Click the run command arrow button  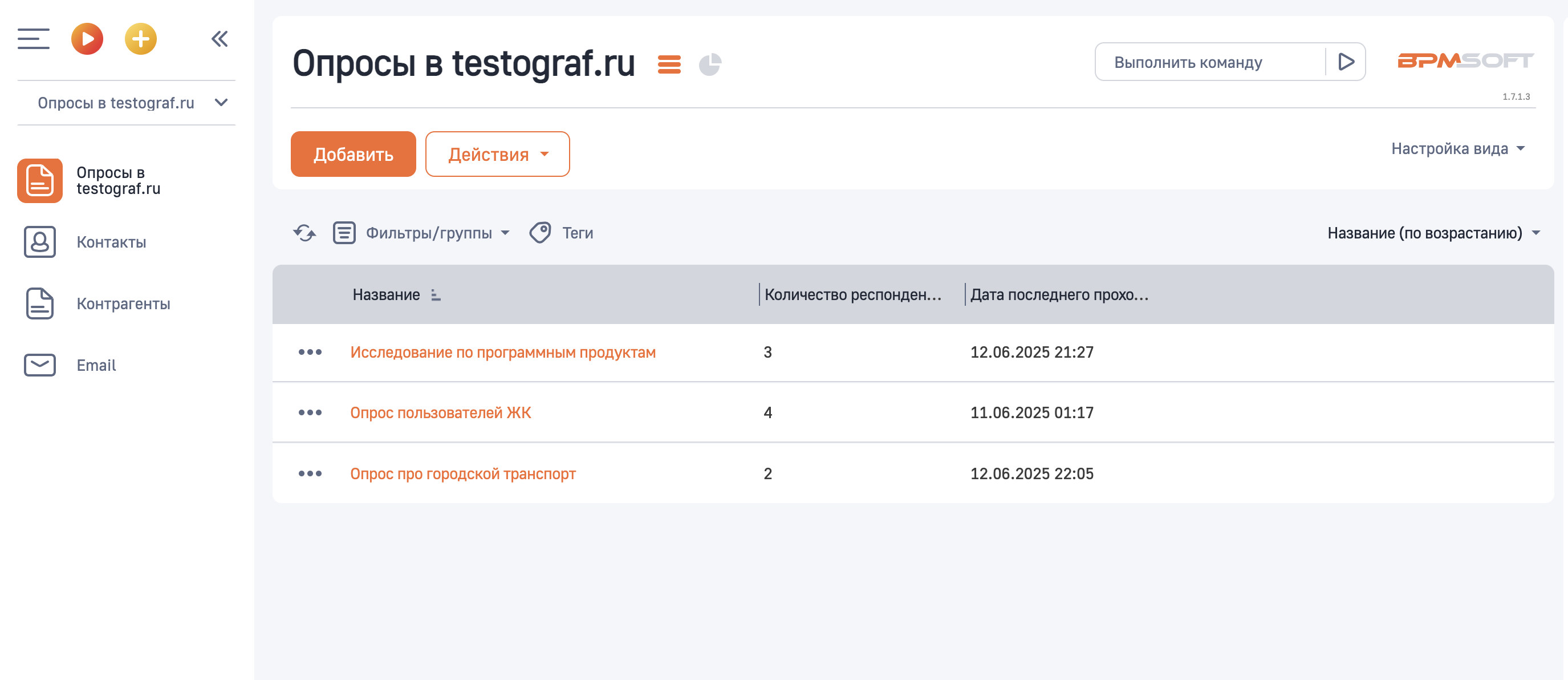point(1346,62)
